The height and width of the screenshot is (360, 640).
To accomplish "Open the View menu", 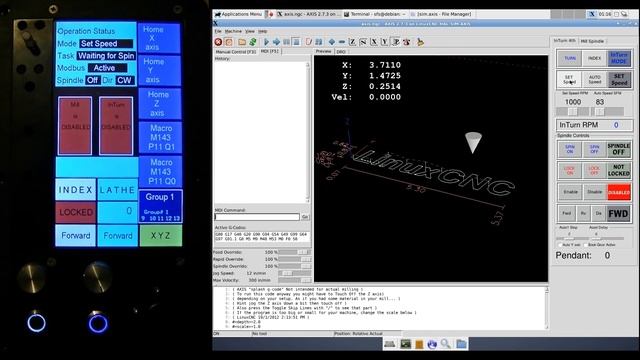I will click(250, 31).
